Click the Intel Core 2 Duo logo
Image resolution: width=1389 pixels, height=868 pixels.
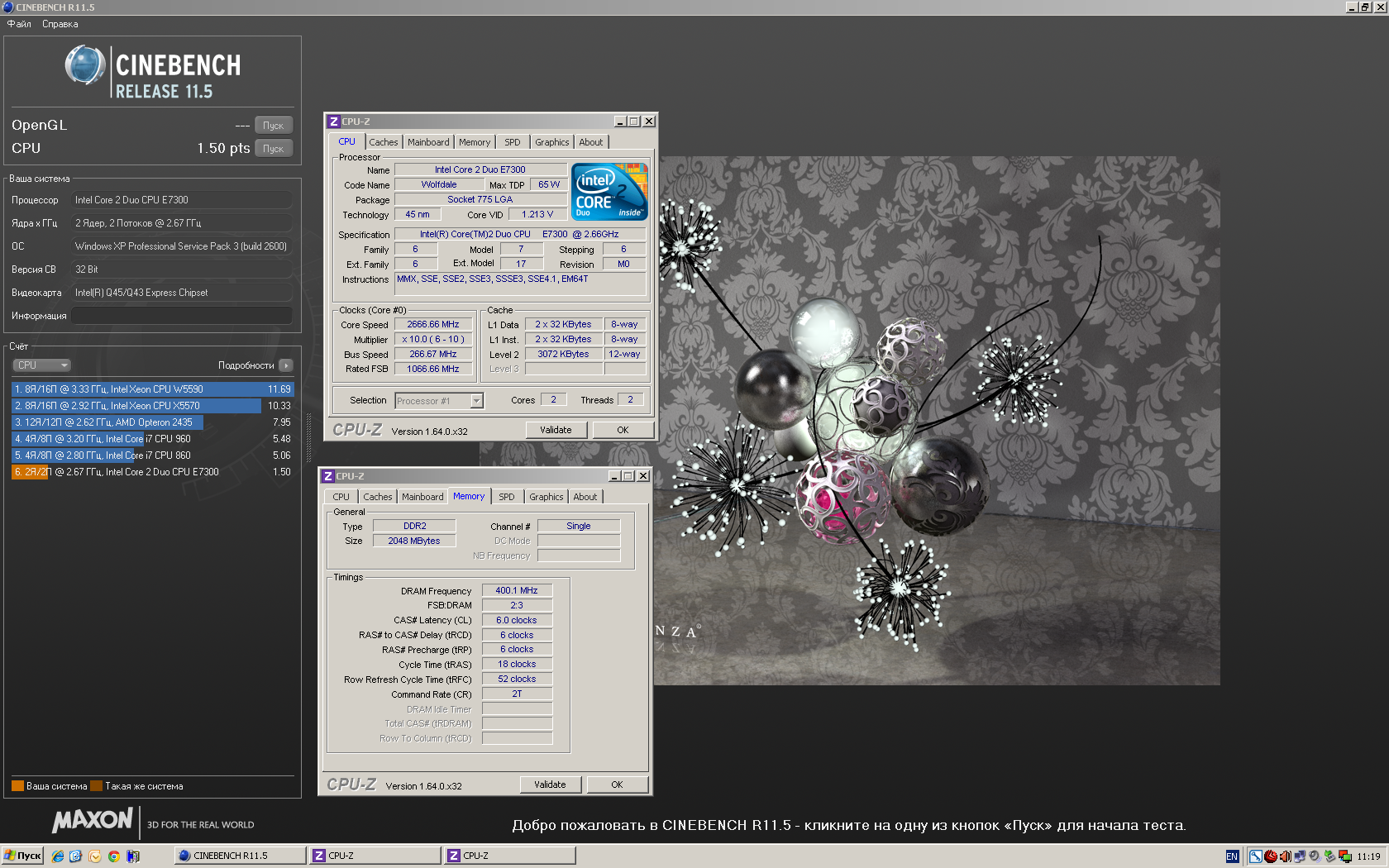(x=610, y=192)
